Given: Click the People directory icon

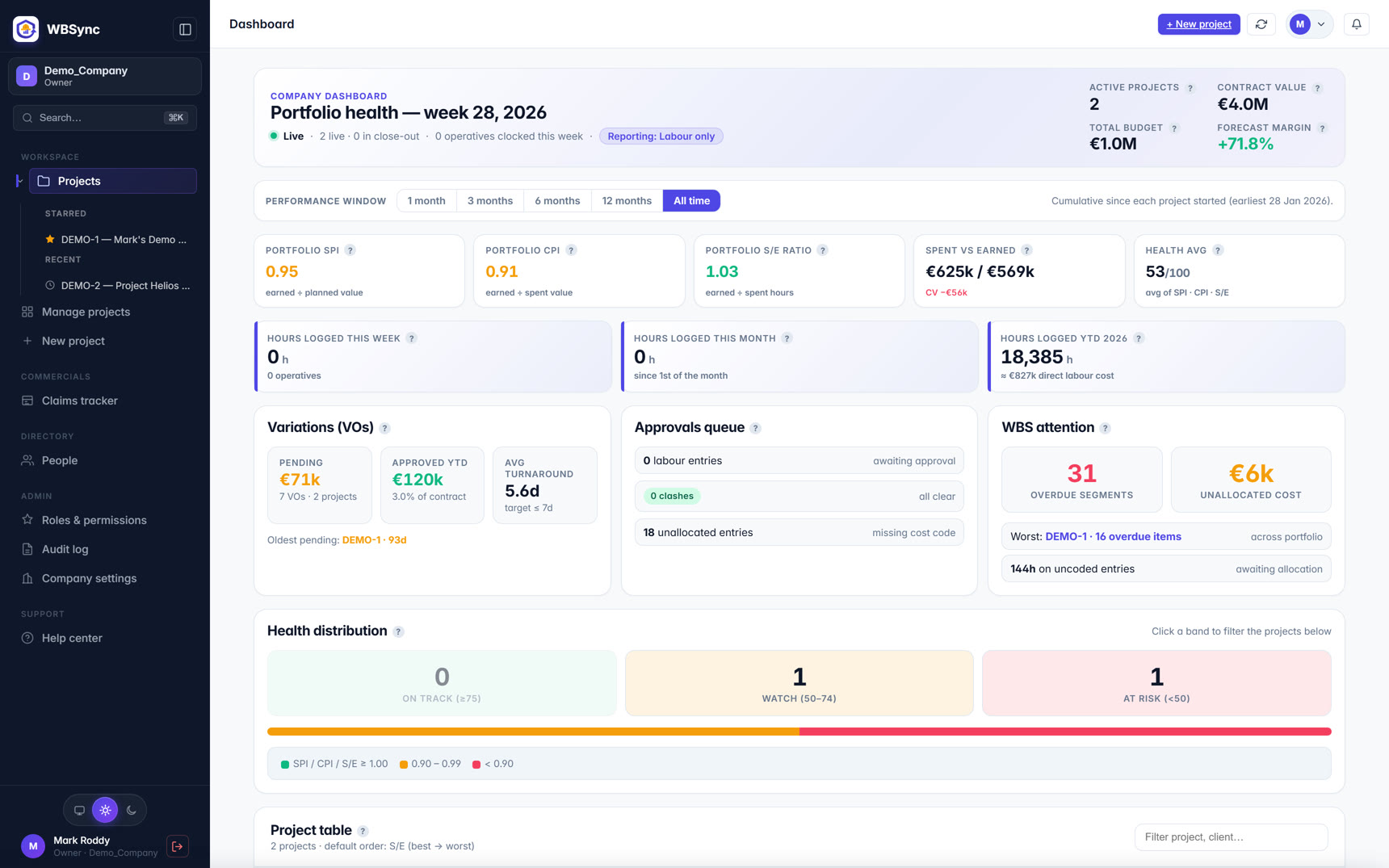Looking at the screenshot, I should tap(27, 460).
